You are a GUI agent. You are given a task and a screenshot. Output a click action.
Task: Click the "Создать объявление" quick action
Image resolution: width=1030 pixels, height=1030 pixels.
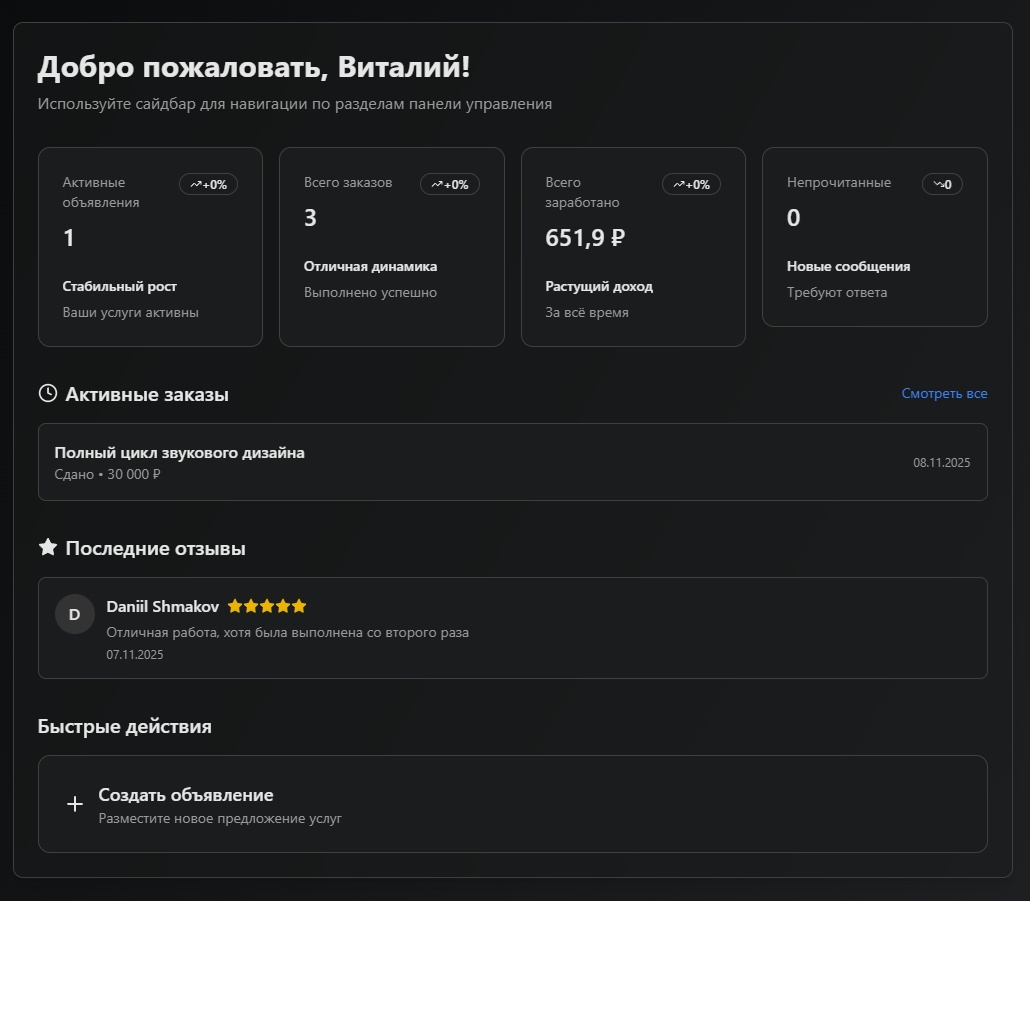pos(512,803)
